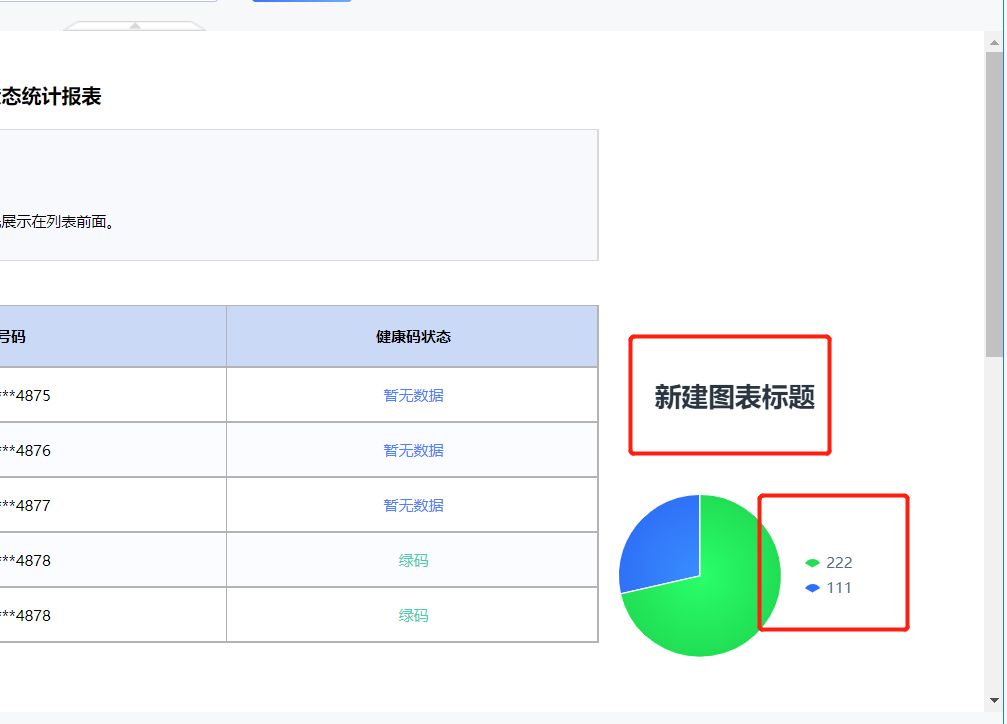Open 暂无数据 link in the 4877 row
1007x724 pixels.
point(413,506)
